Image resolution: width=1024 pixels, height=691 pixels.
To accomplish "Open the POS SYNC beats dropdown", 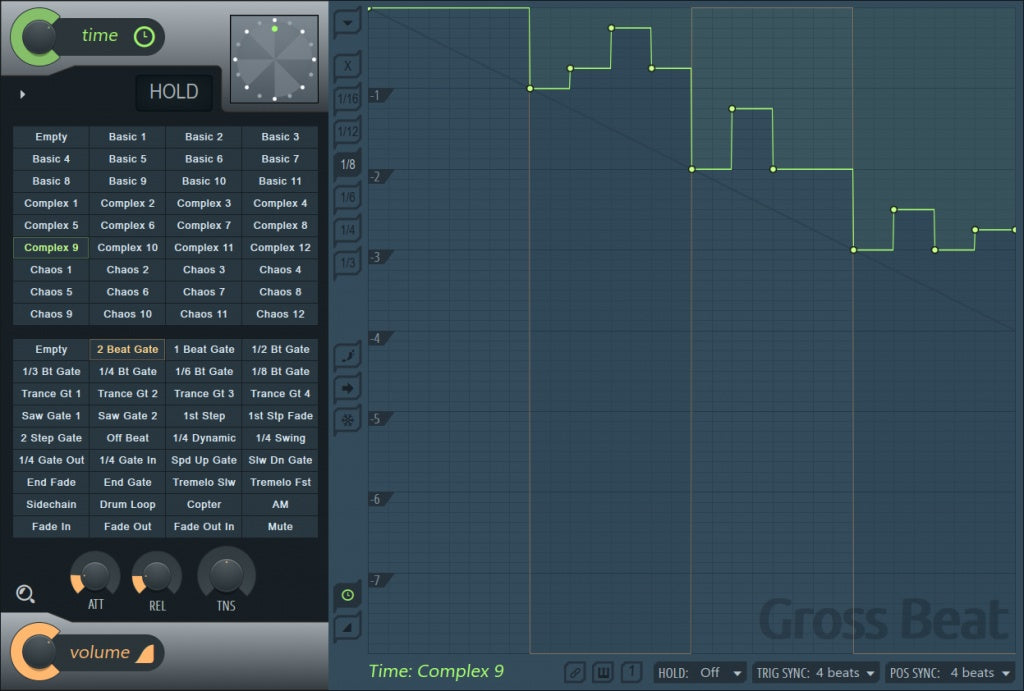I will 950,673.
